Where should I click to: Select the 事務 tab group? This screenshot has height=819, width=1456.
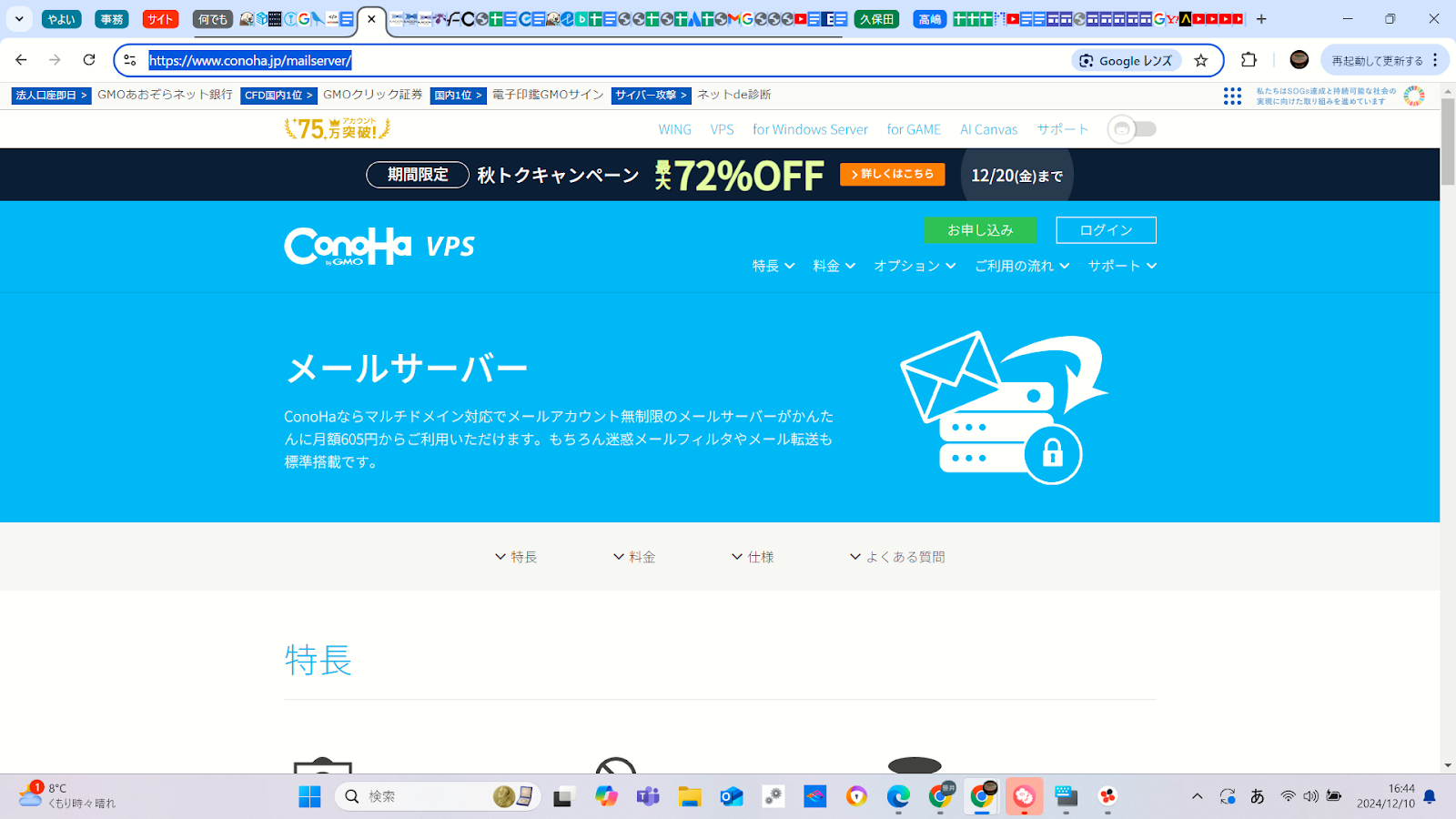(112, 19)
